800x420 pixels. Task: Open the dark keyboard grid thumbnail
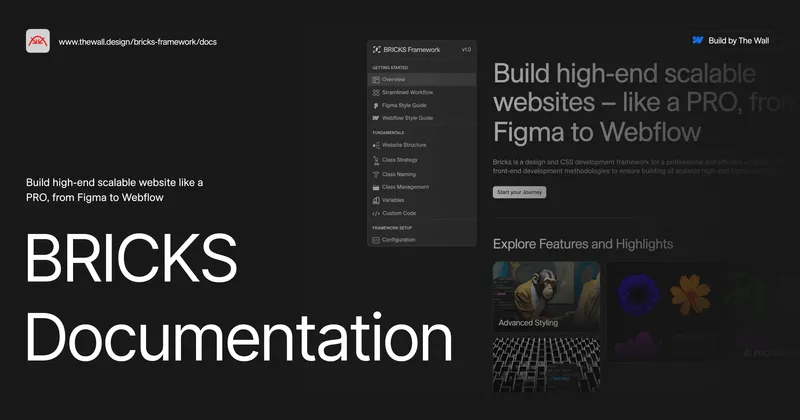546,364
